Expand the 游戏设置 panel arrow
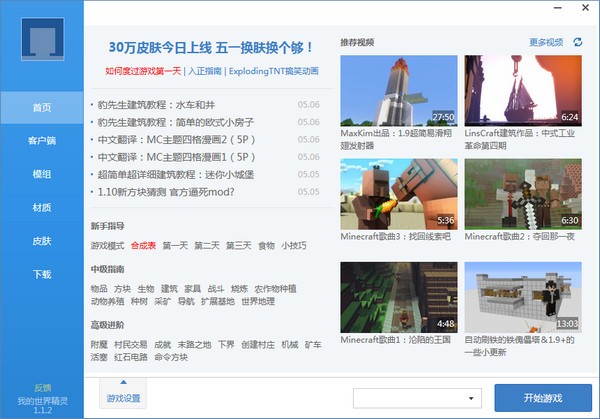Screen dimensions: 600x419 point(123,382)
